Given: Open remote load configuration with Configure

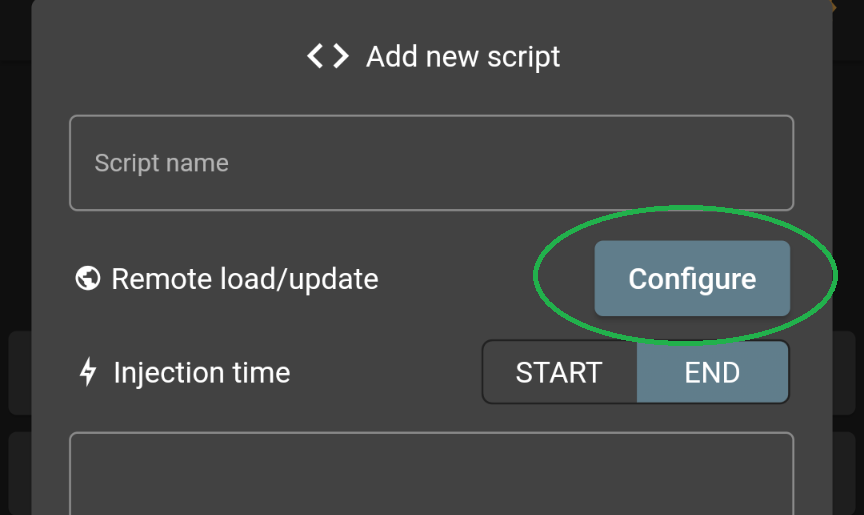Looking at the screenshot, I should (x=692, y=278).
